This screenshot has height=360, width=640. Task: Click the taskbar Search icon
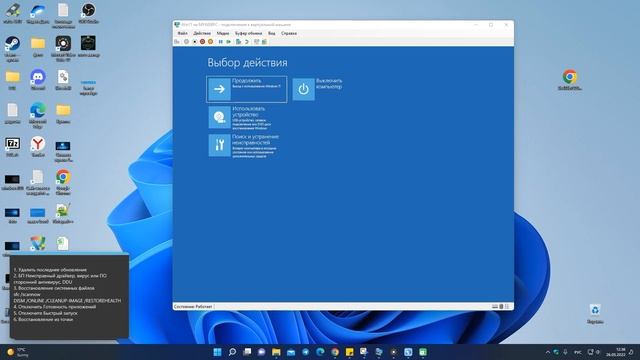(232, 352)
